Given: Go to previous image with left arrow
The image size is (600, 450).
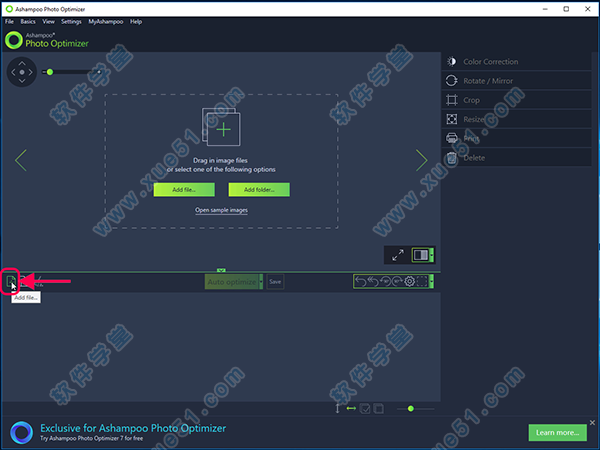Looking at the screenshot, I should pos(21,160).
